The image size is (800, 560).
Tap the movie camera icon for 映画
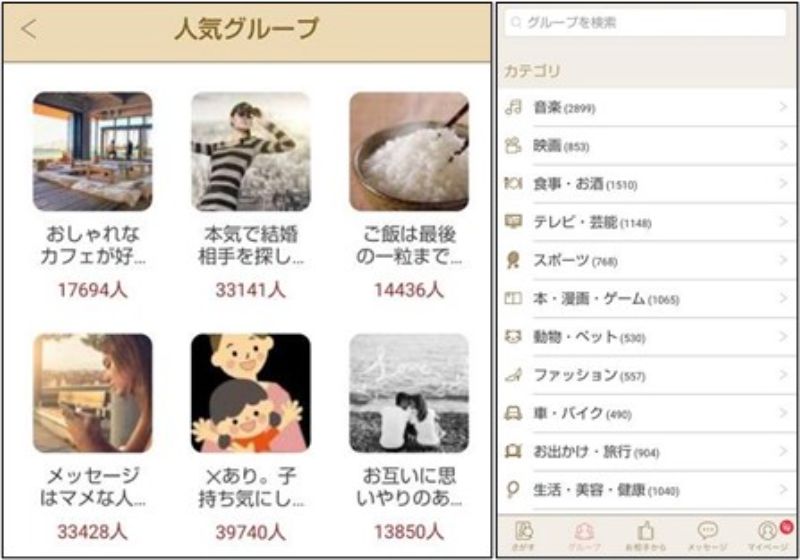click(513, 145)
